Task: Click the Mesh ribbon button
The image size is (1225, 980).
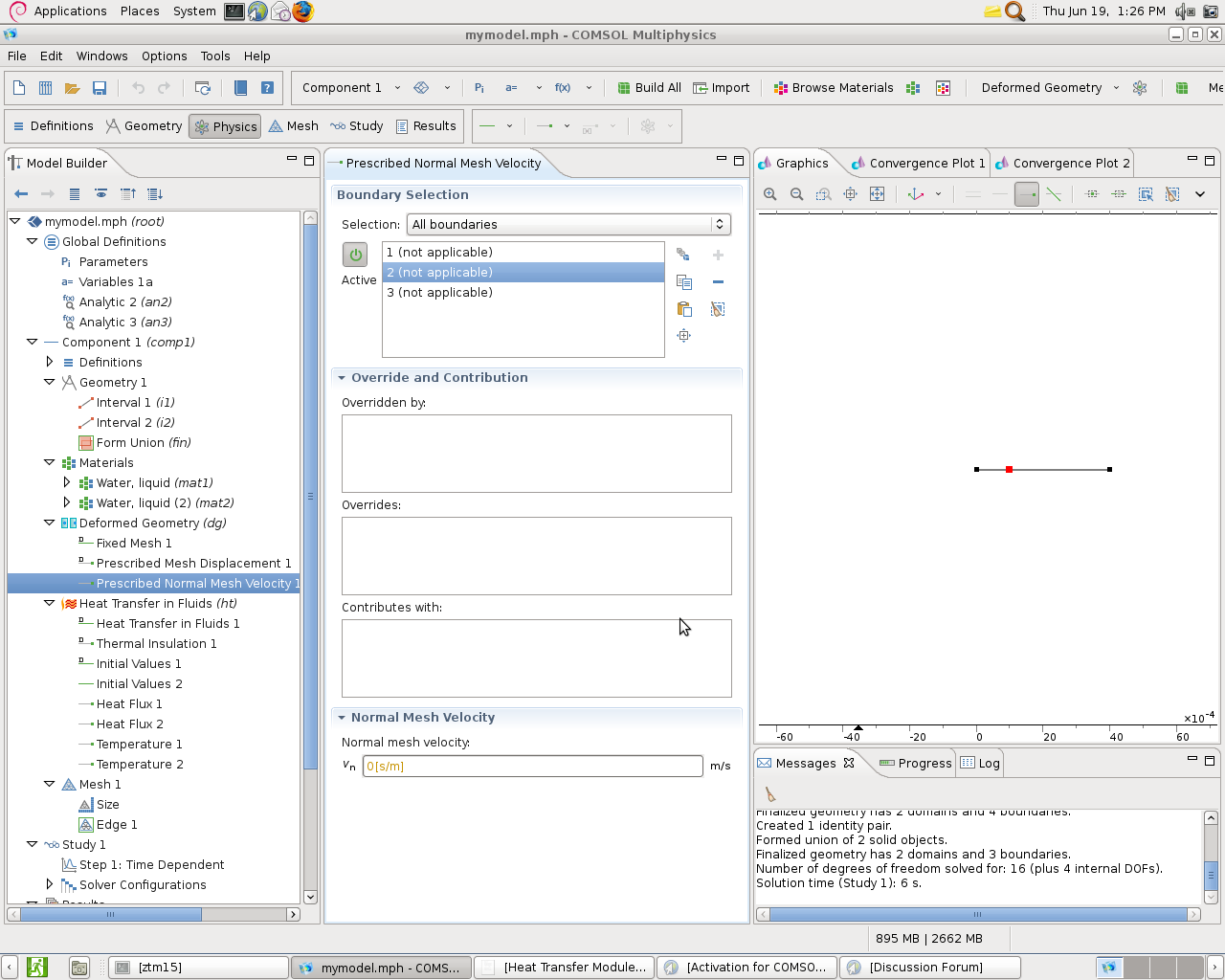Action: [x=293, y=126]
